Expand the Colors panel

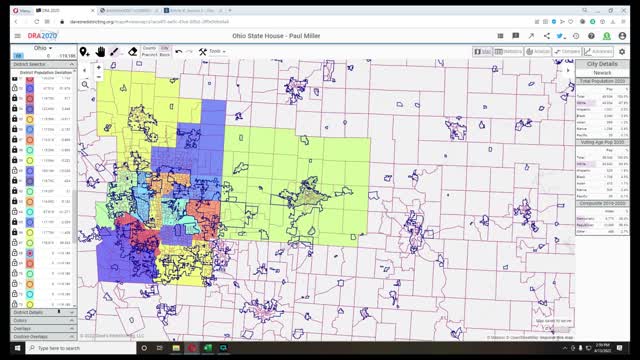43,321
